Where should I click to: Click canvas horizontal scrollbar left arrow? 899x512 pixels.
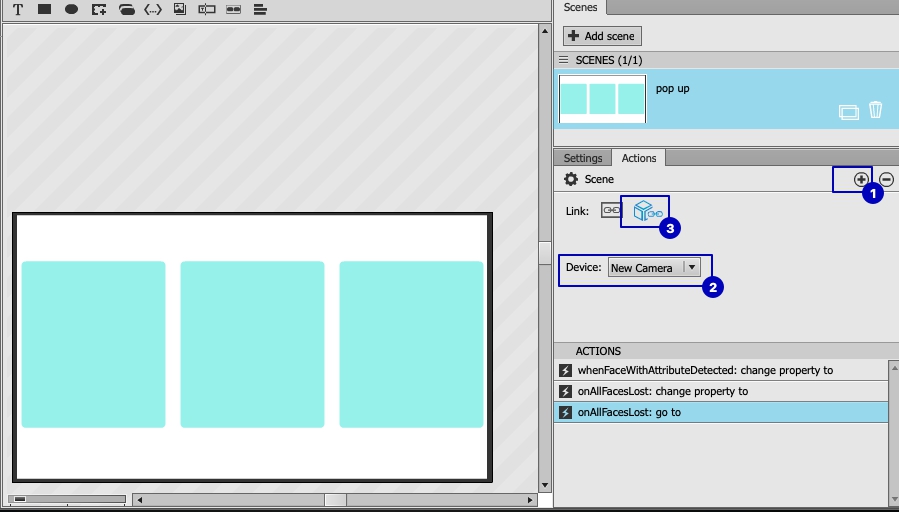139,500
